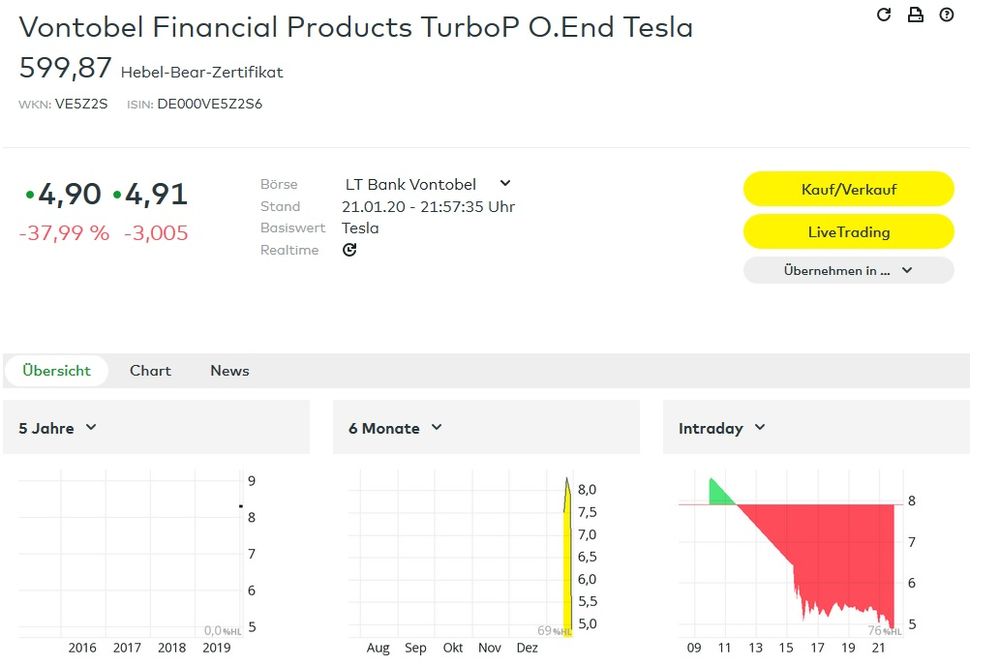Select the WKN code VE5Z2S
The width and height of the screenshot is (999, 667).
point(83,103)
